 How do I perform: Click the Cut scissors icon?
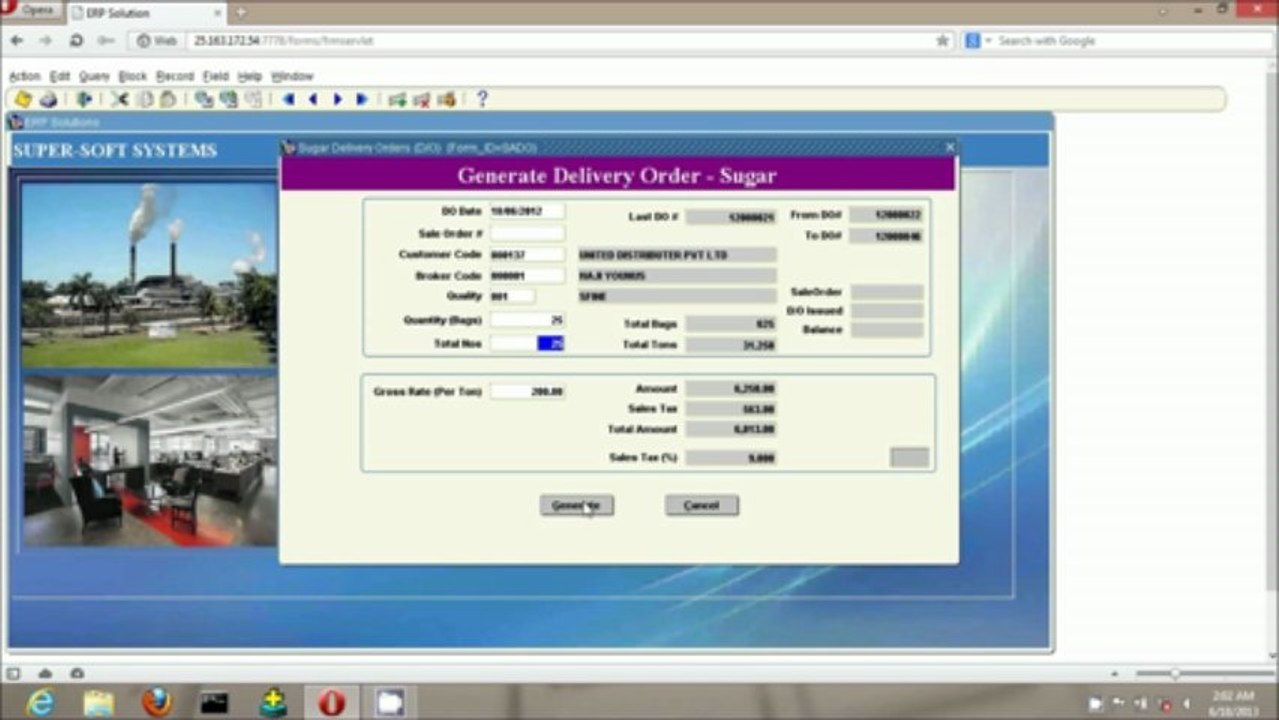pyautogui.click(x=120, y=99)
